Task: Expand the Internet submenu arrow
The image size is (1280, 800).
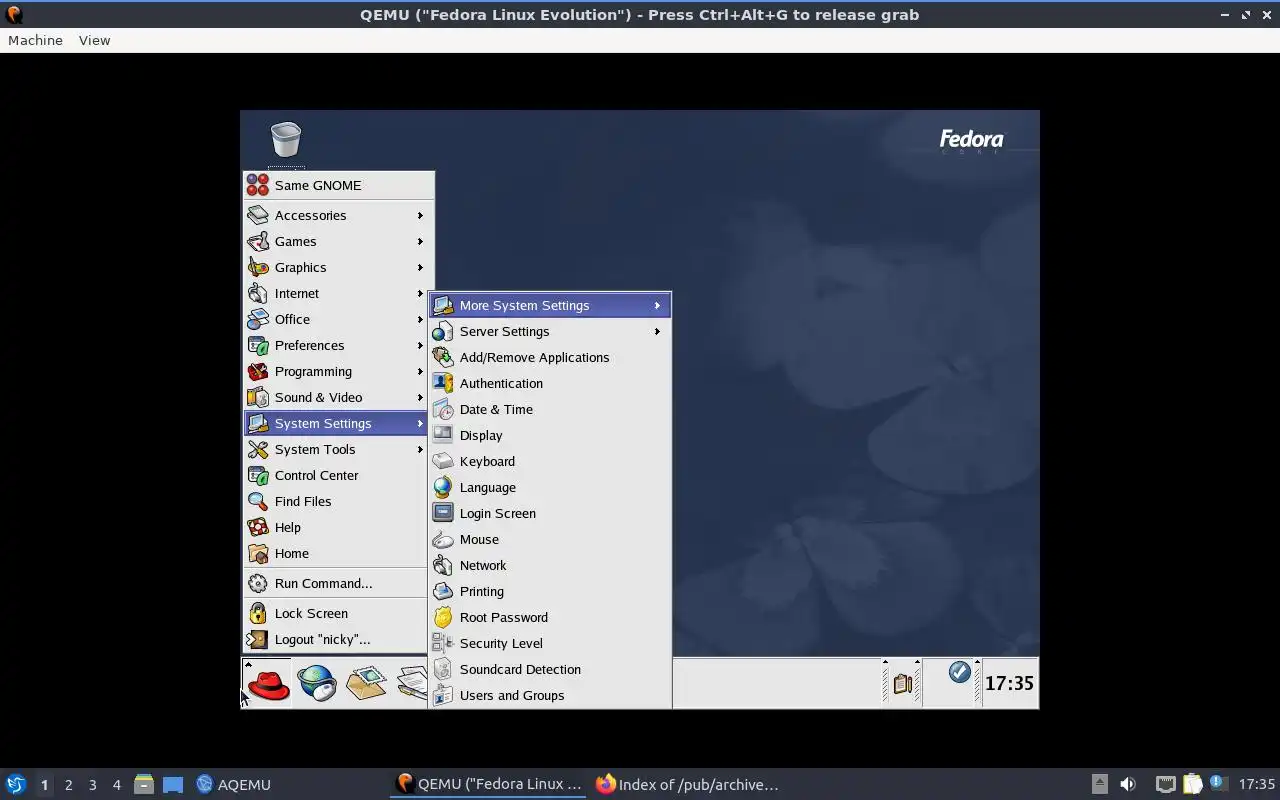Action: (420, 293)
